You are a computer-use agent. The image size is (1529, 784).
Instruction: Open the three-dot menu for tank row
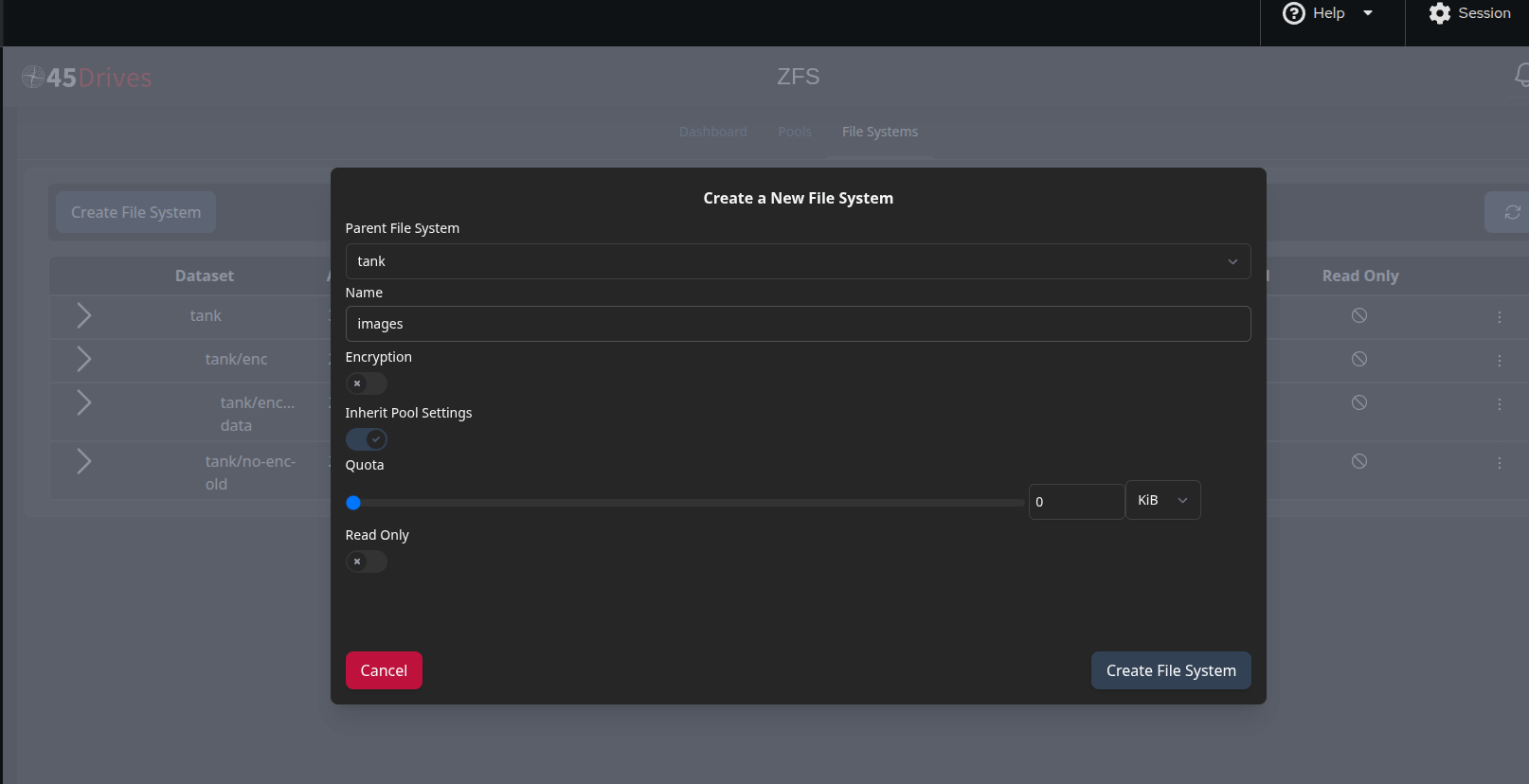point(1499,317)
